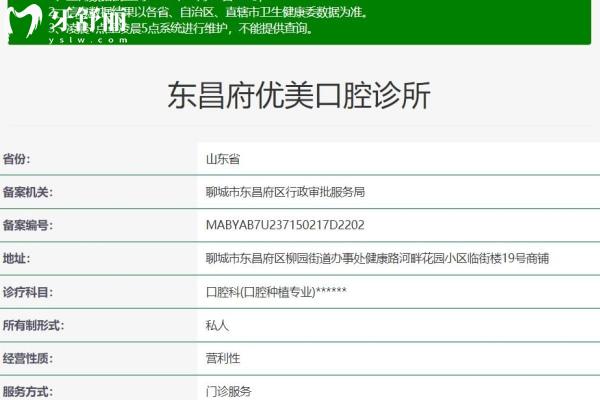
Task: Select the 服务方式 label
Action: click(28, 392)
